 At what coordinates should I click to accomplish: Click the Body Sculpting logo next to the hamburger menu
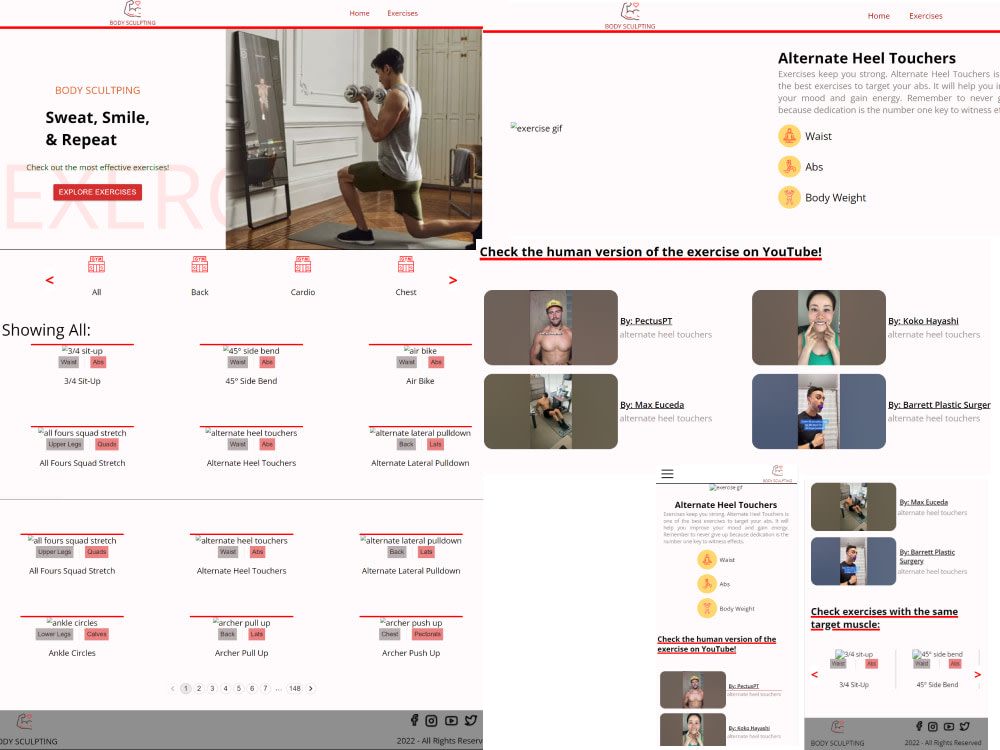[x=777, y=473]
